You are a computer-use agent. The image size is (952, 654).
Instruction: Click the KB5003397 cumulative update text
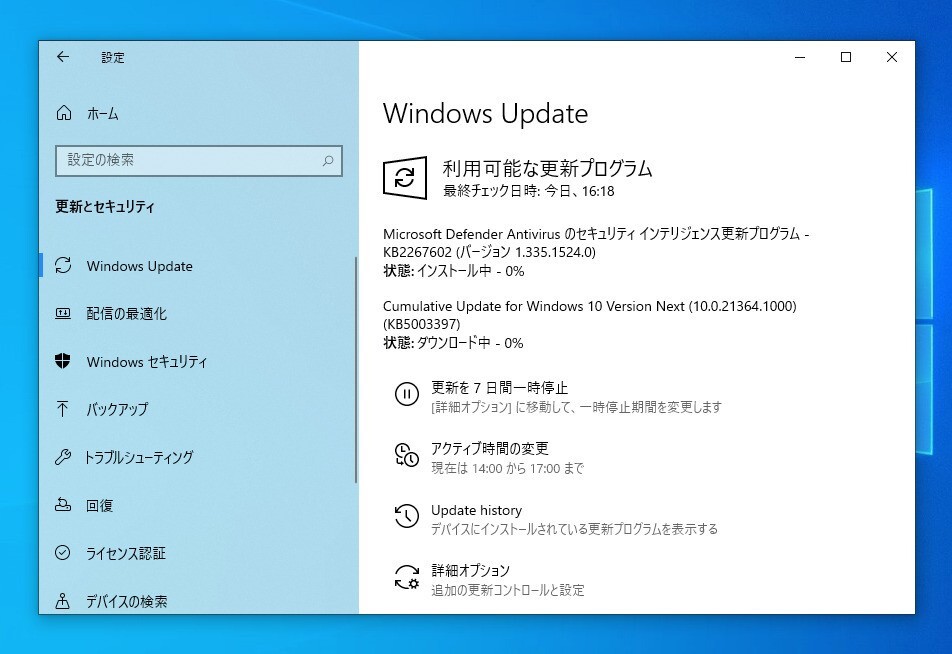590,315
